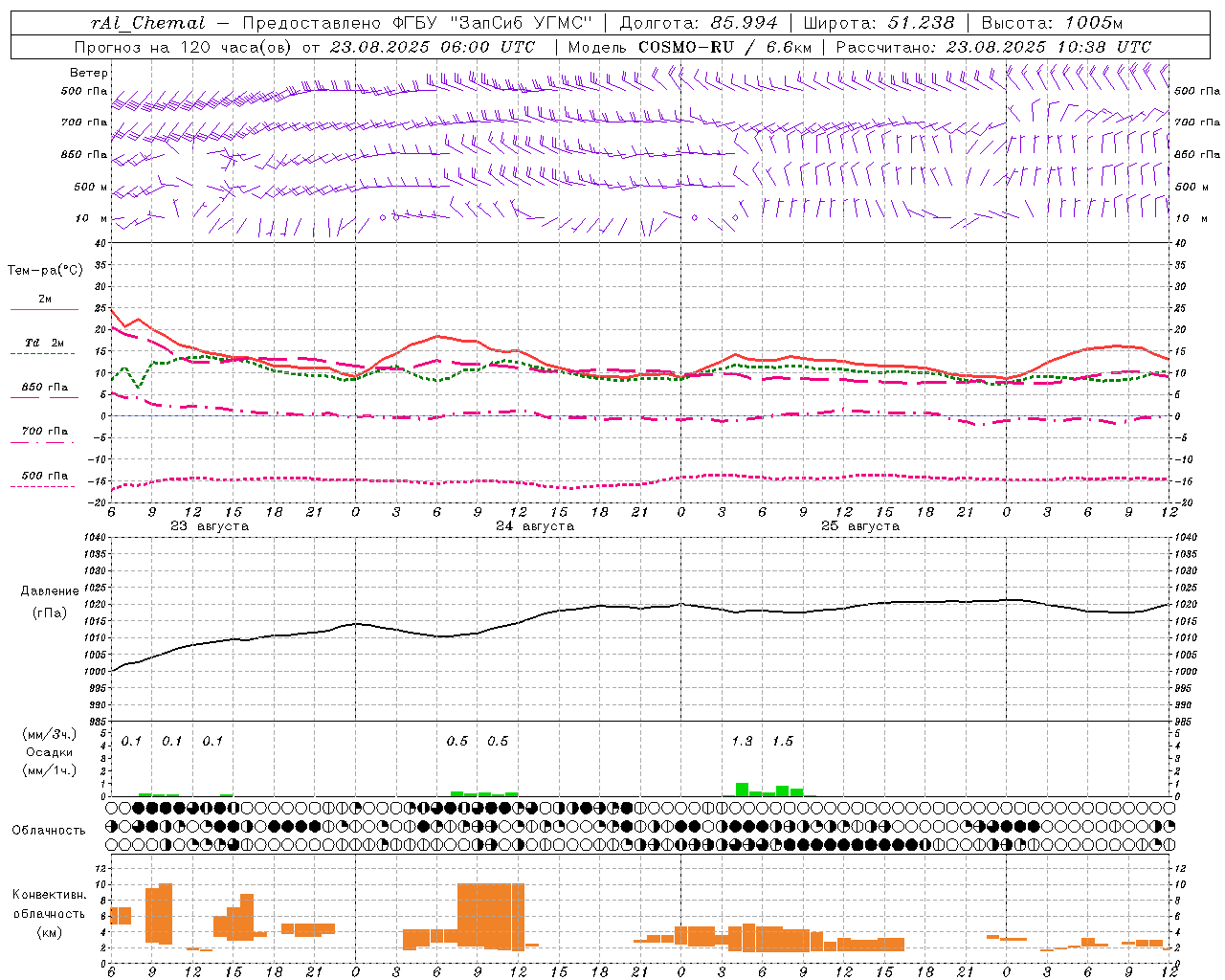Click the 23 августа date label
Image resolution: width=1225 pixels, height=980 pixels.
pyautogui.click(x=210, y=526)
